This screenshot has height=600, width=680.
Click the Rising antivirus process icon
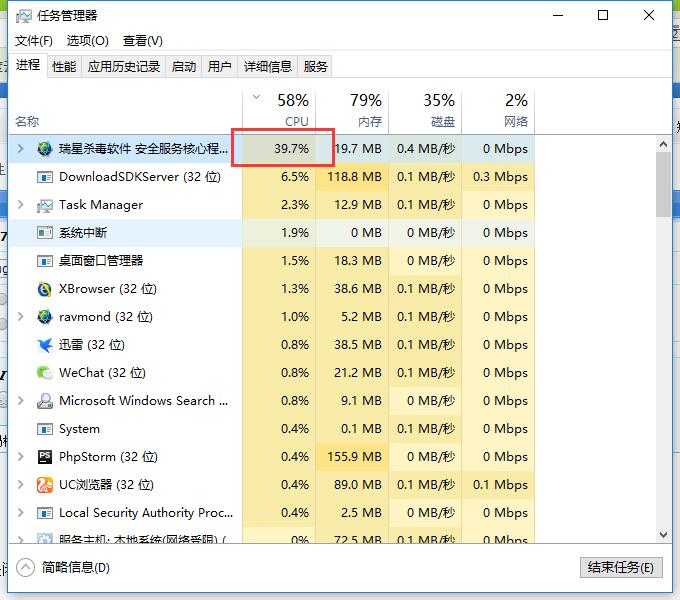click(45, 149)
